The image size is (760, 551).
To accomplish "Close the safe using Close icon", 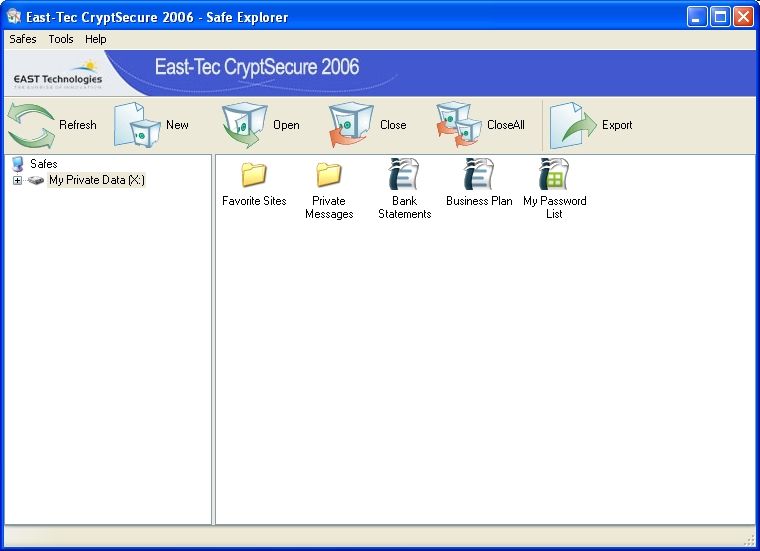I will click(x=351, y=125).
